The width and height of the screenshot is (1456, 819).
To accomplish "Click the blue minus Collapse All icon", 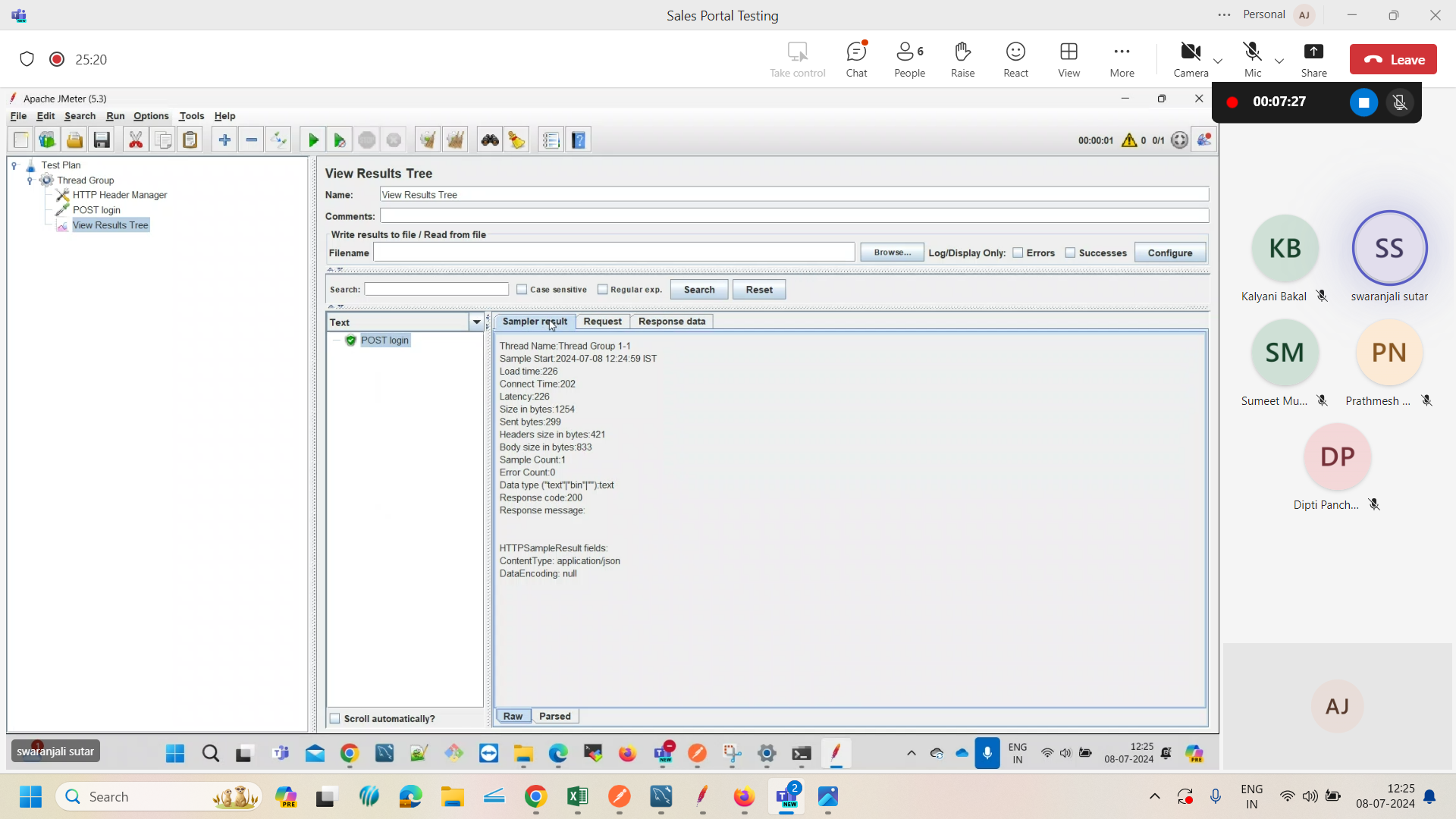I will pos(252,140).
